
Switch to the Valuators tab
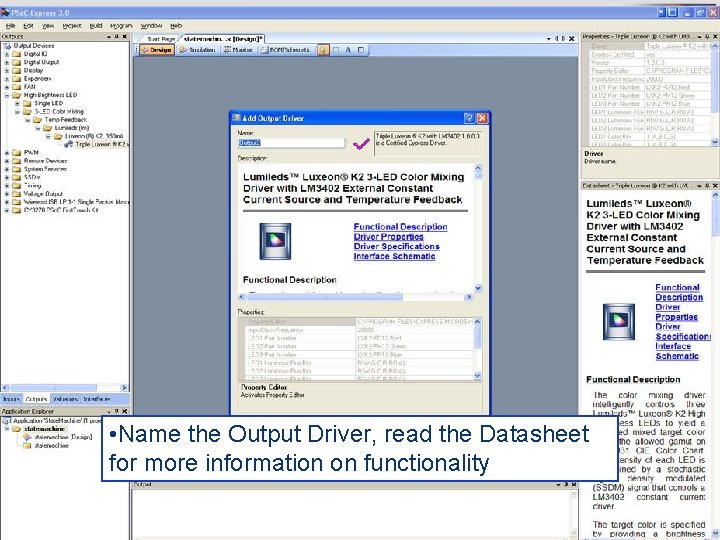pyautogui.click(x=65, y=399)
